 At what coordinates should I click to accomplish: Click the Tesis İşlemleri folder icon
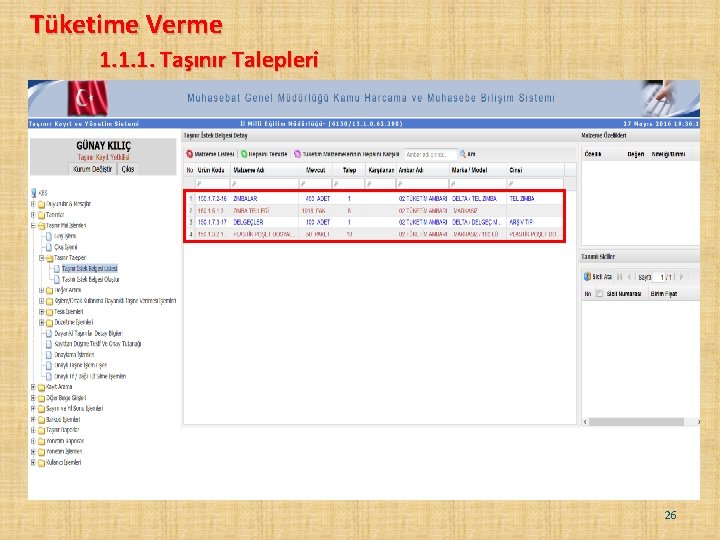point(50,312)
